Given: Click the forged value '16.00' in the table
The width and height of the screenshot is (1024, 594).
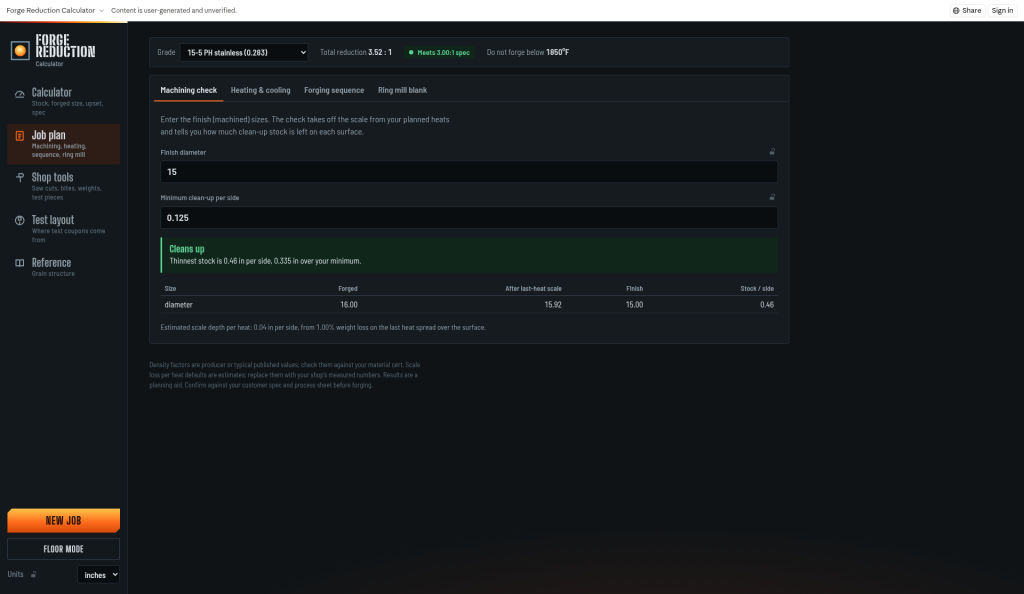Looking at the screenshot, I should tap(349, 305).
